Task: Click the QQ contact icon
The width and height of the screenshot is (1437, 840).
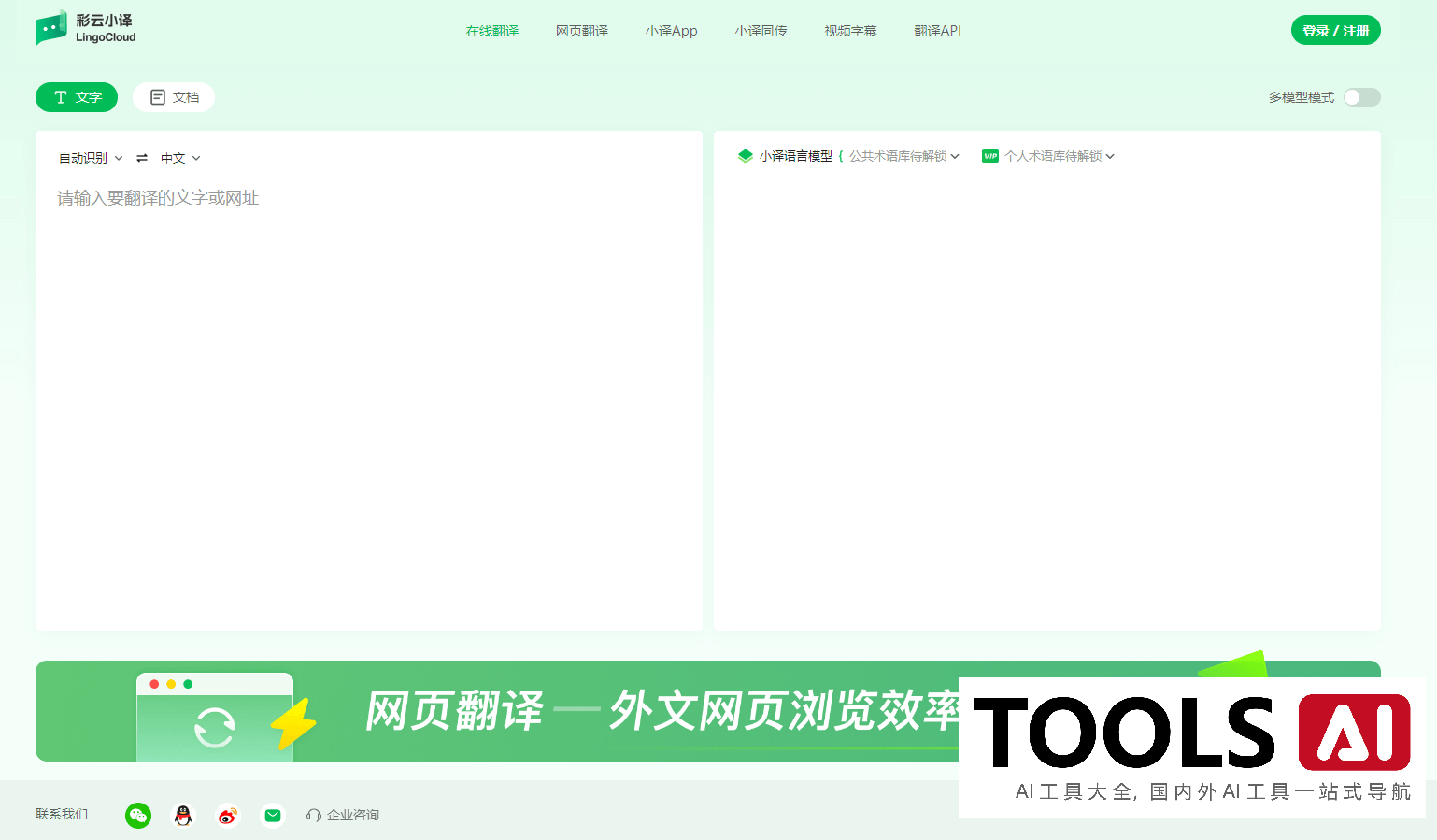Action: (182, 815)
